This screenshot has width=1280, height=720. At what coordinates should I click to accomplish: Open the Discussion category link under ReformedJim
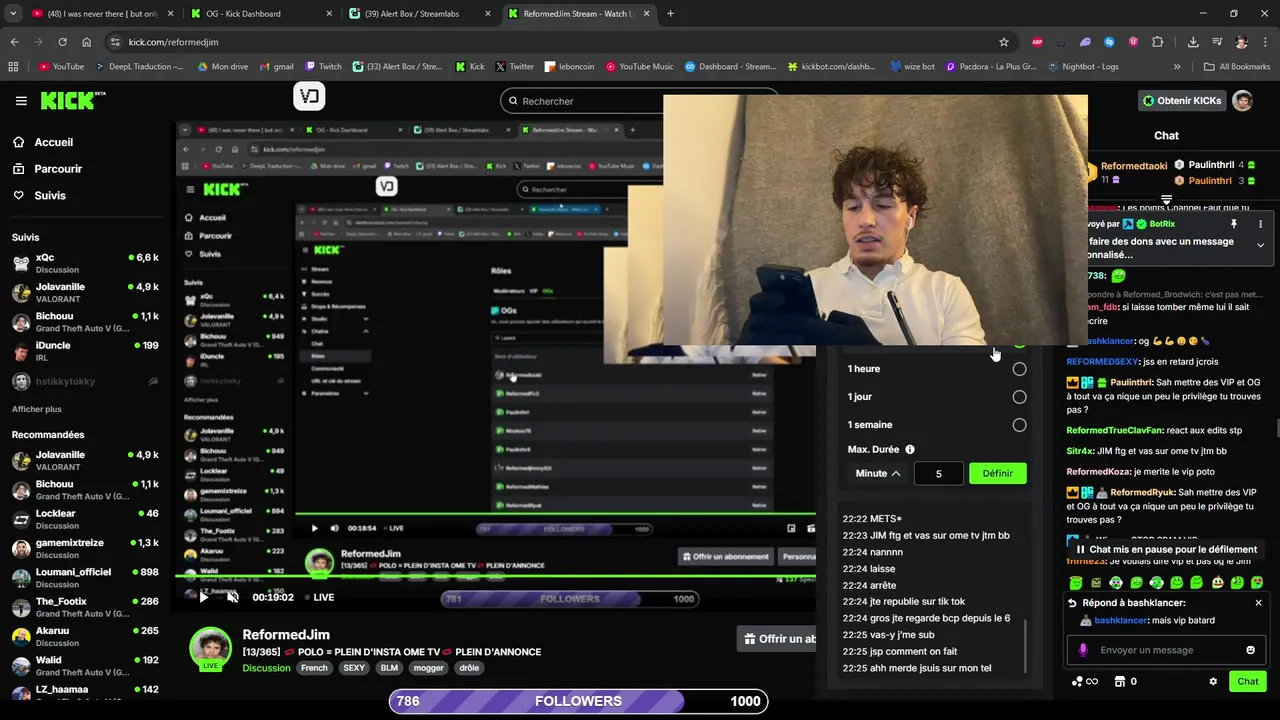(266, 668)
